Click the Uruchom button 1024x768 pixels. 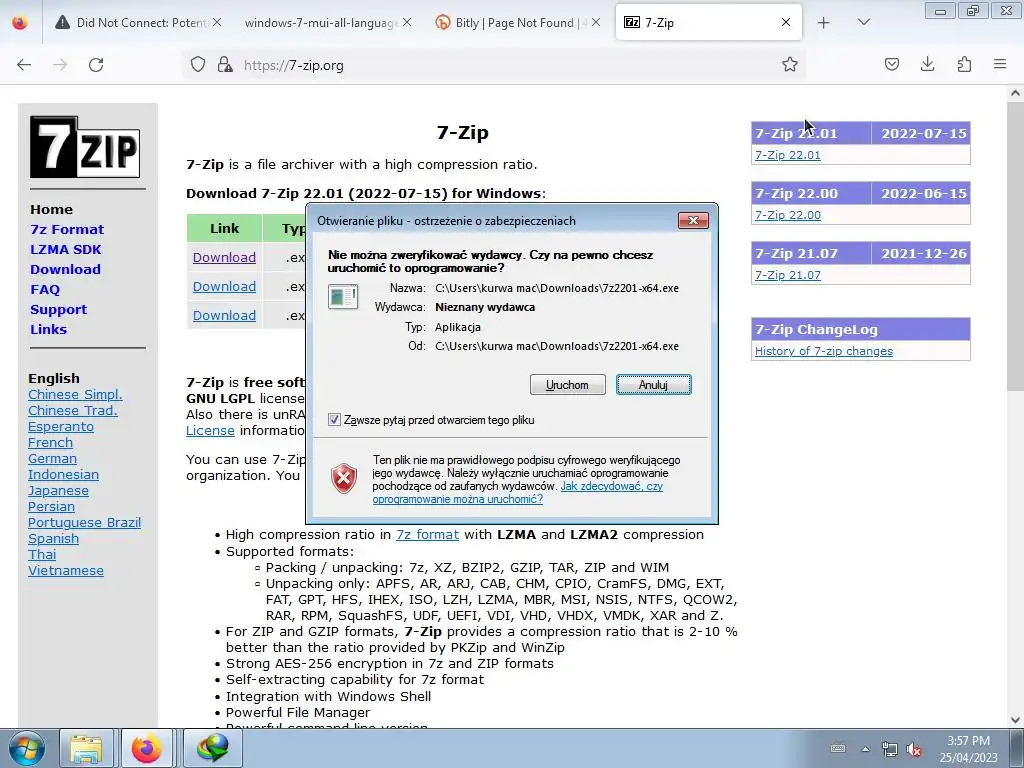pyautogui.click(x=568, y=385)
